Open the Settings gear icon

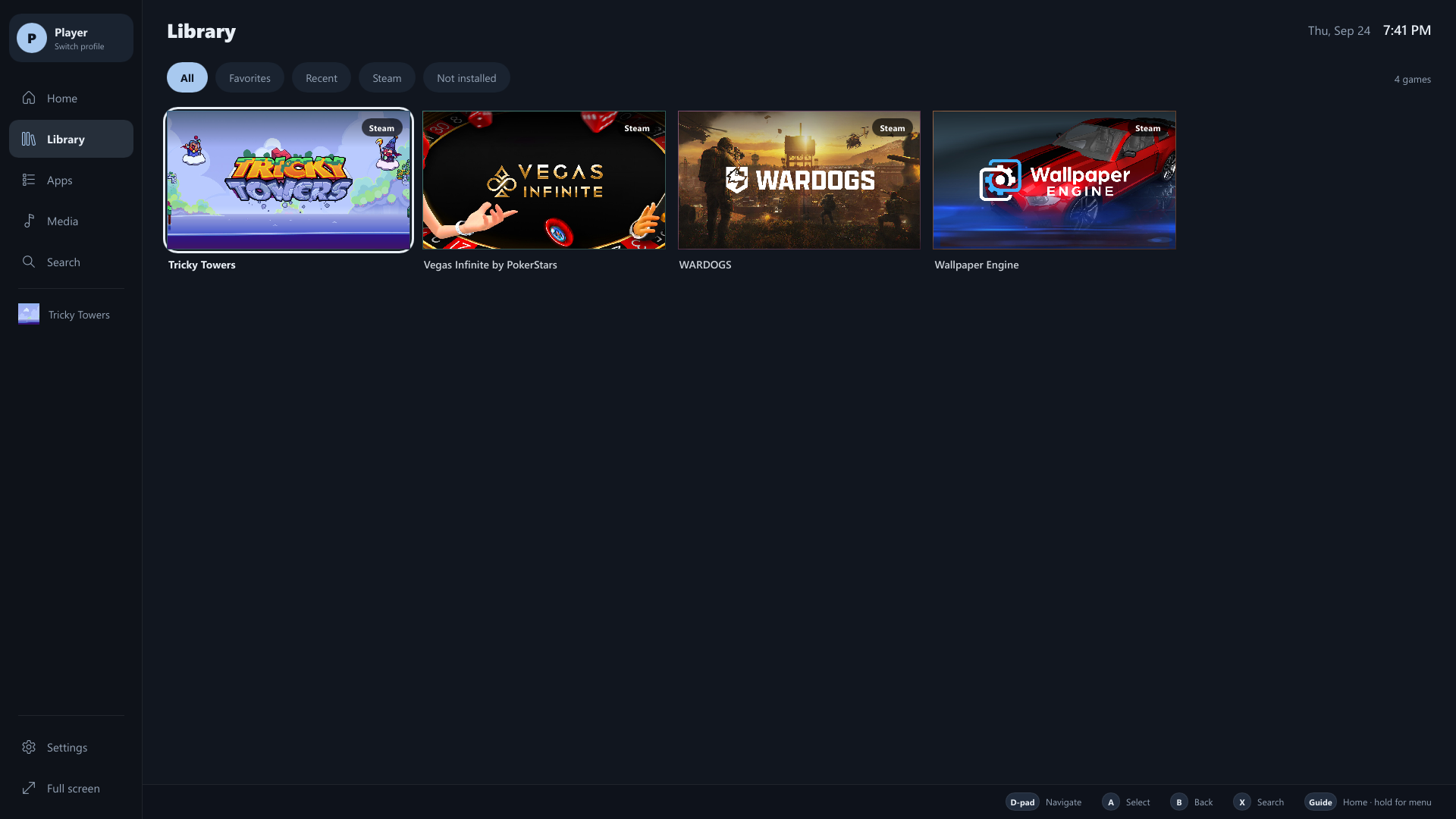[x=29, y=747]
